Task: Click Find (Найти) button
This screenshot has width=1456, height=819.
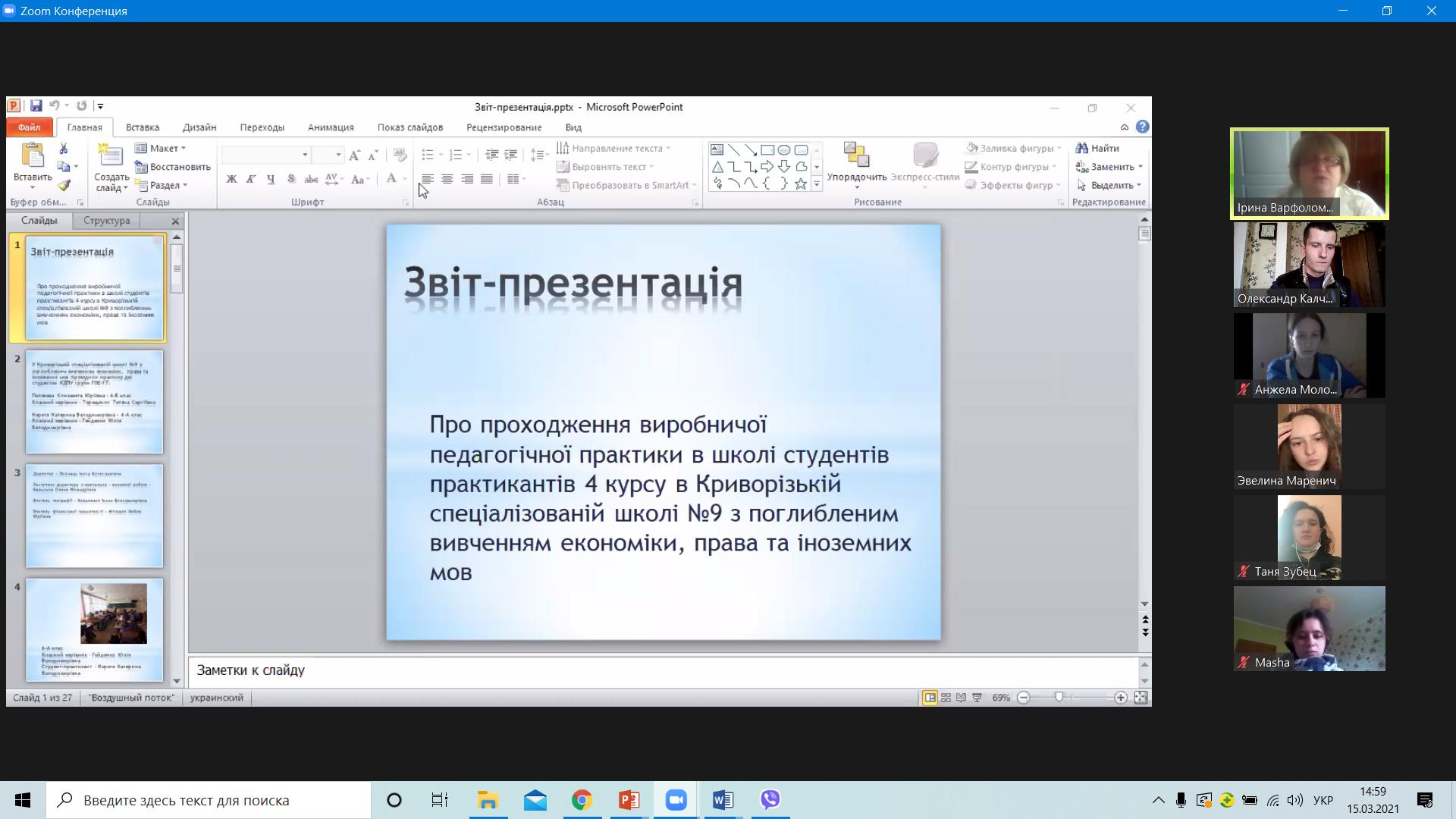Action: click(x=1097, y=149)
